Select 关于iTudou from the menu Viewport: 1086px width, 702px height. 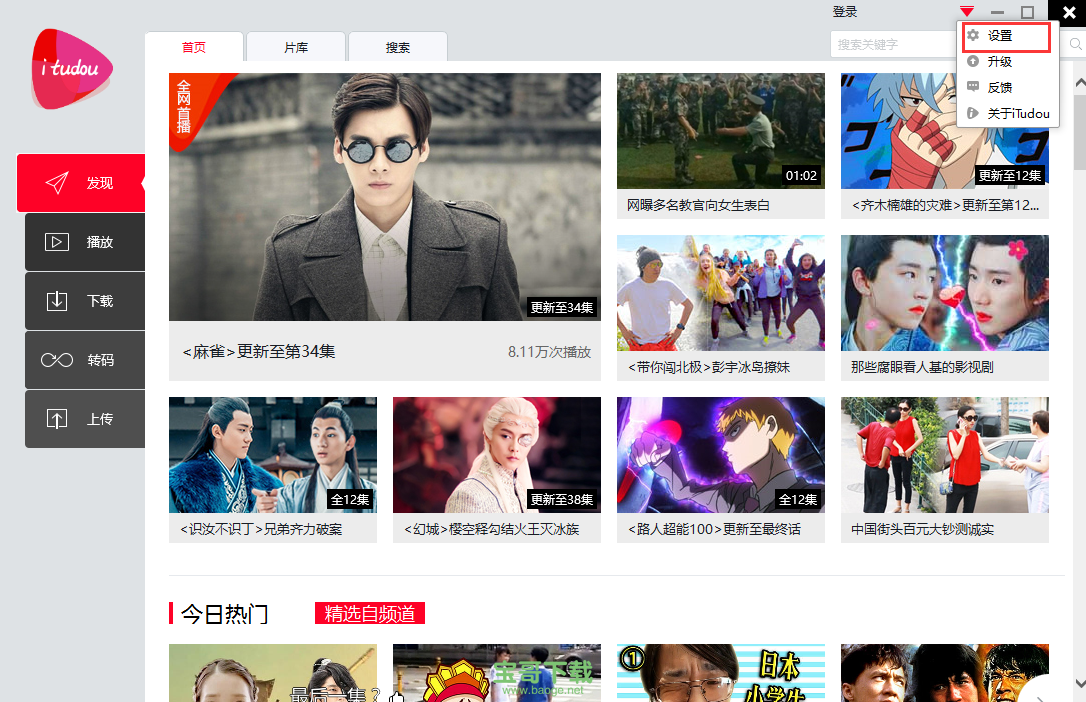coord(1018,114)
